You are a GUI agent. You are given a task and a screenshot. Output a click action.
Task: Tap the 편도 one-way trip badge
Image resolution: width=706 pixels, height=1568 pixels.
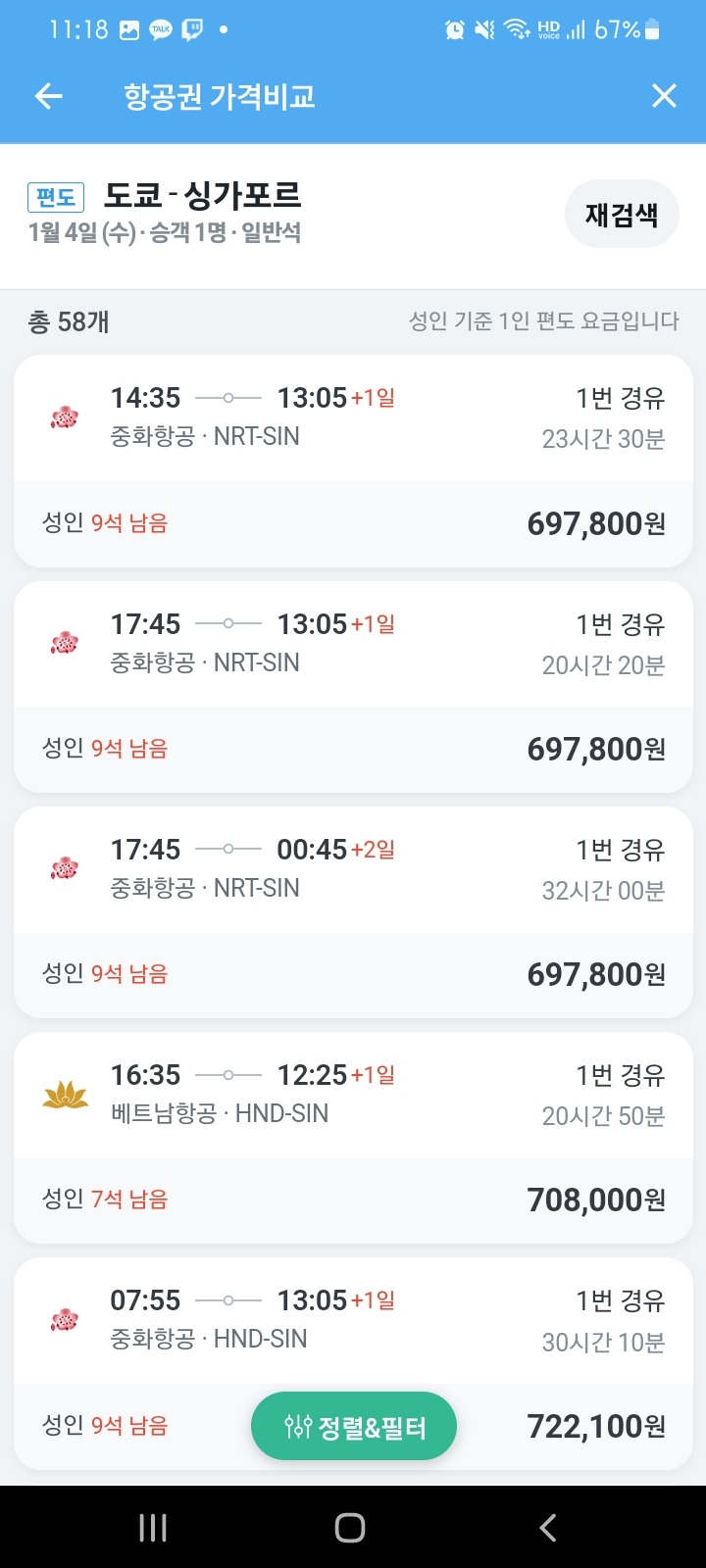tap(56, 197)
